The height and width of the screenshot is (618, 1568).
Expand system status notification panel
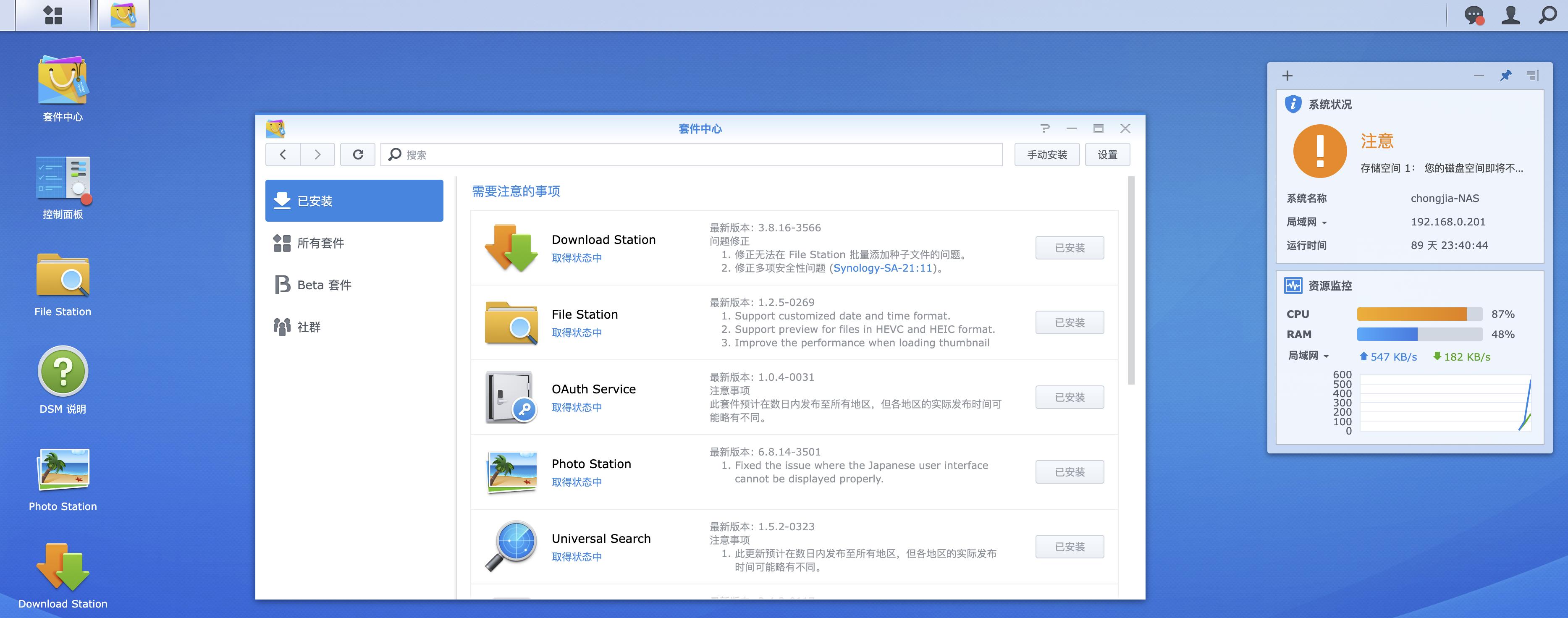click(x=1534, y=75)
